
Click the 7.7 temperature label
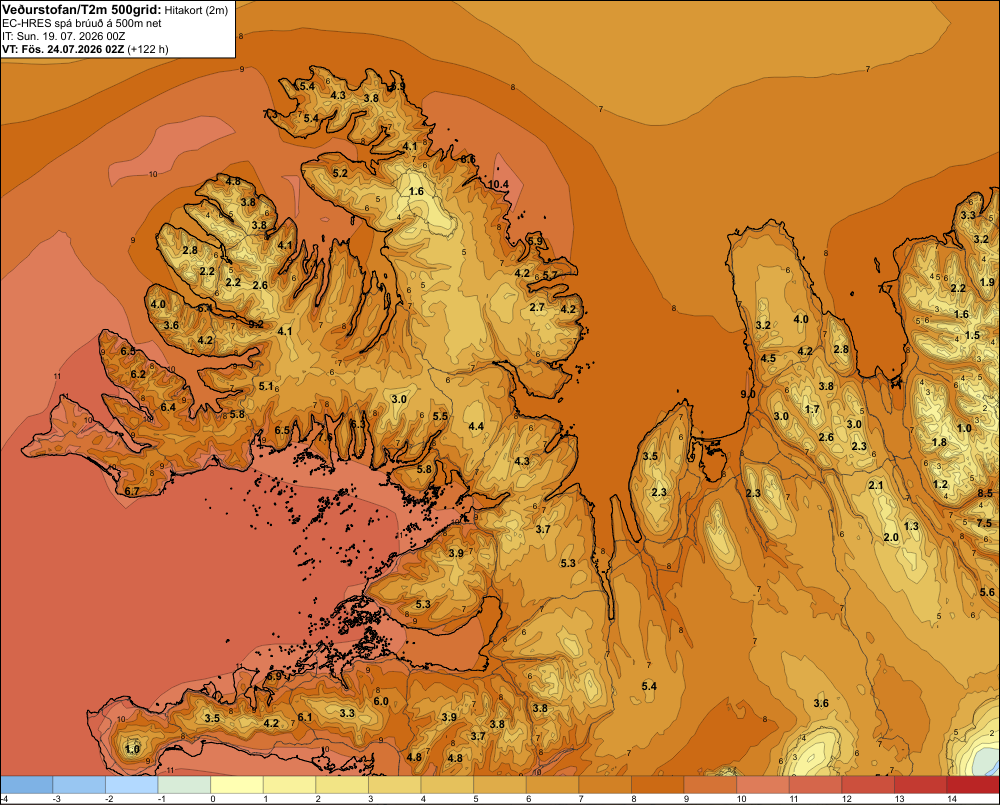885,289
